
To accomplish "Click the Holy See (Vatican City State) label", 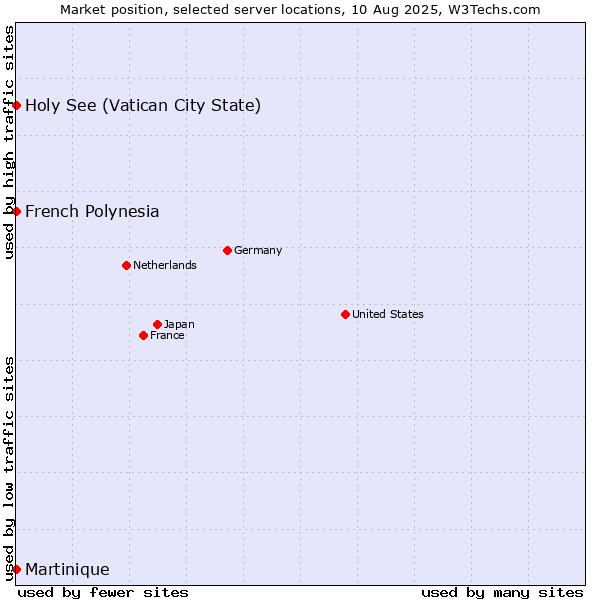I will [143, 106].
